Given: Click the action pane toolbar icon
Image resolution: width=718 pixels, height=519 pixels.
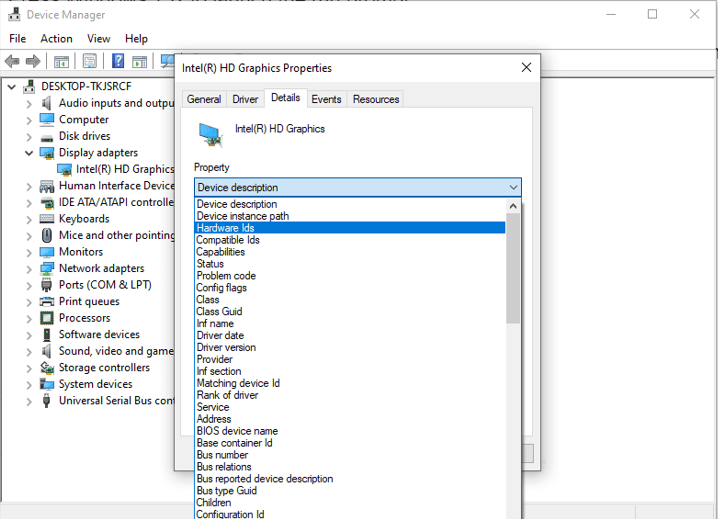Looking at the screenshot, I should point(140,61).
